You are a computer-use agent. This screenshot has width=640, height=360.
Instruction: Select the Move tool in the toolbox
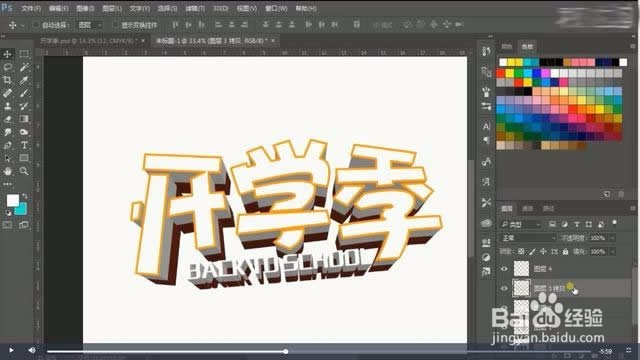click(7, 54)
